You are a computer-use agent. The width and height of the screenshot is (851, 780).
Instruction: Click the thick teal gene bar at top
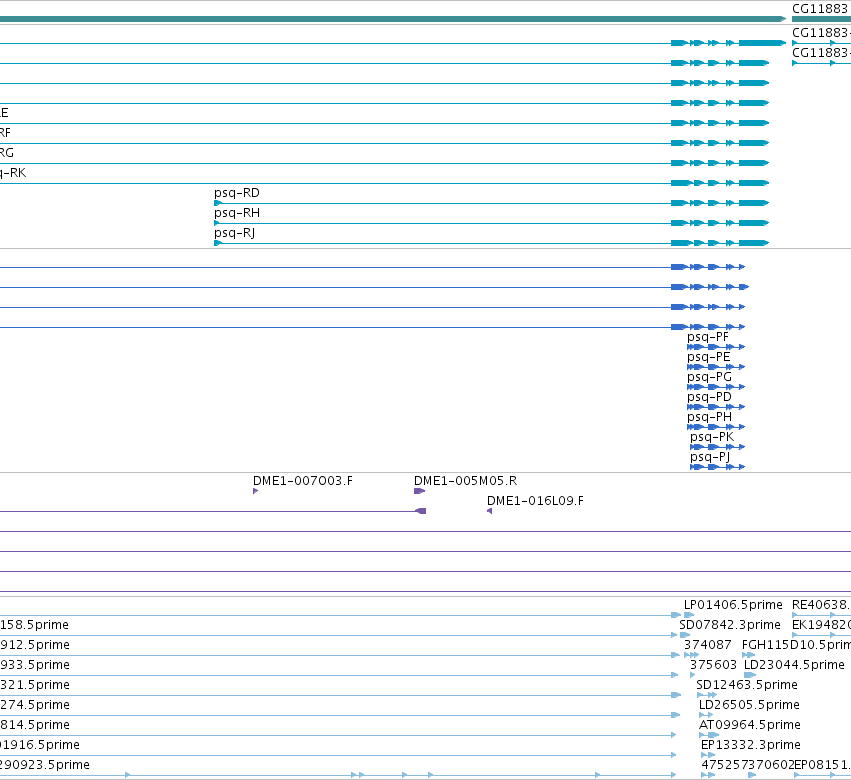[x=393, y=19]
